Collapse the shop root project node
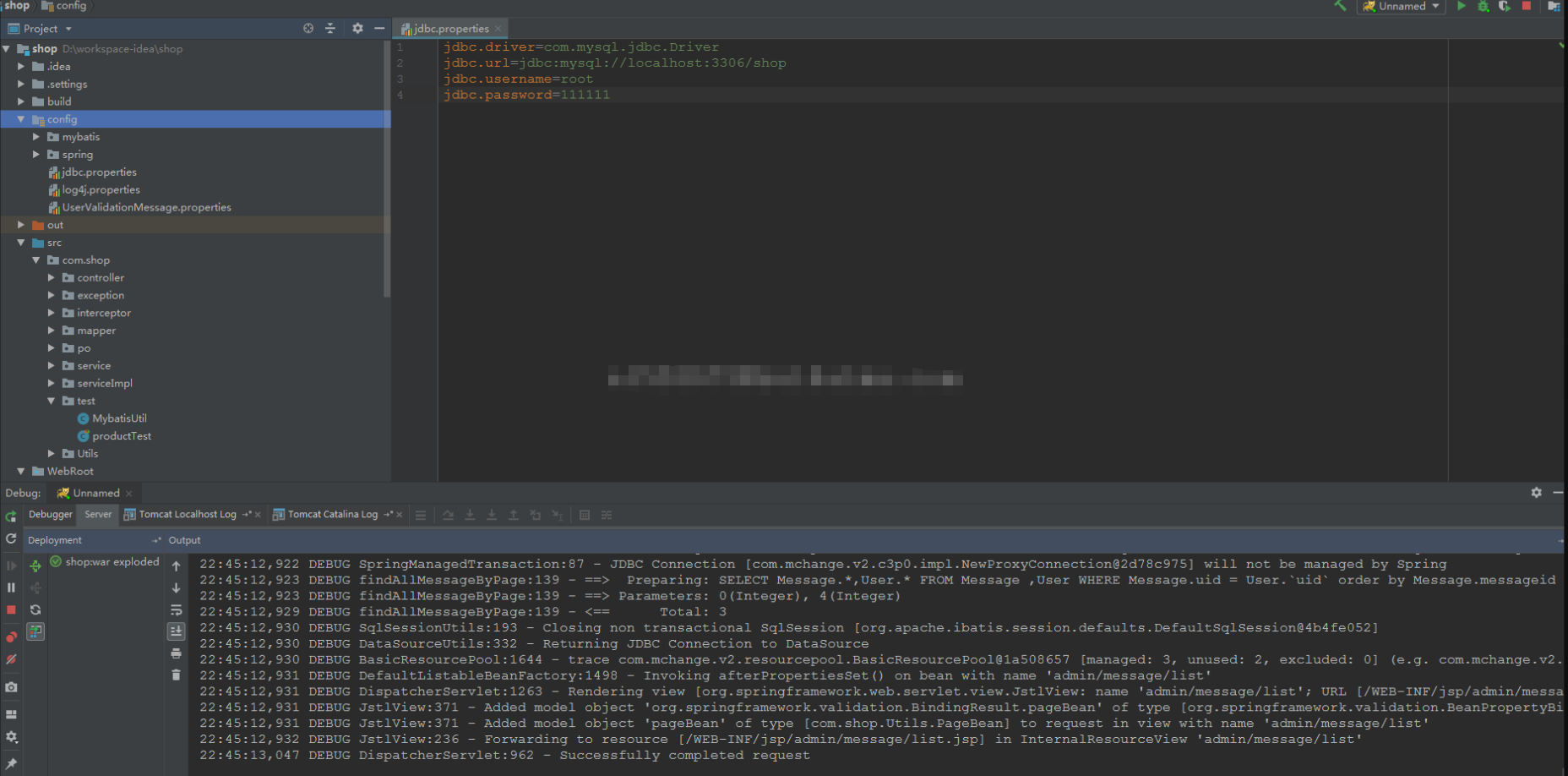Viewport: 1568px width, 776px height. [7, 49]
